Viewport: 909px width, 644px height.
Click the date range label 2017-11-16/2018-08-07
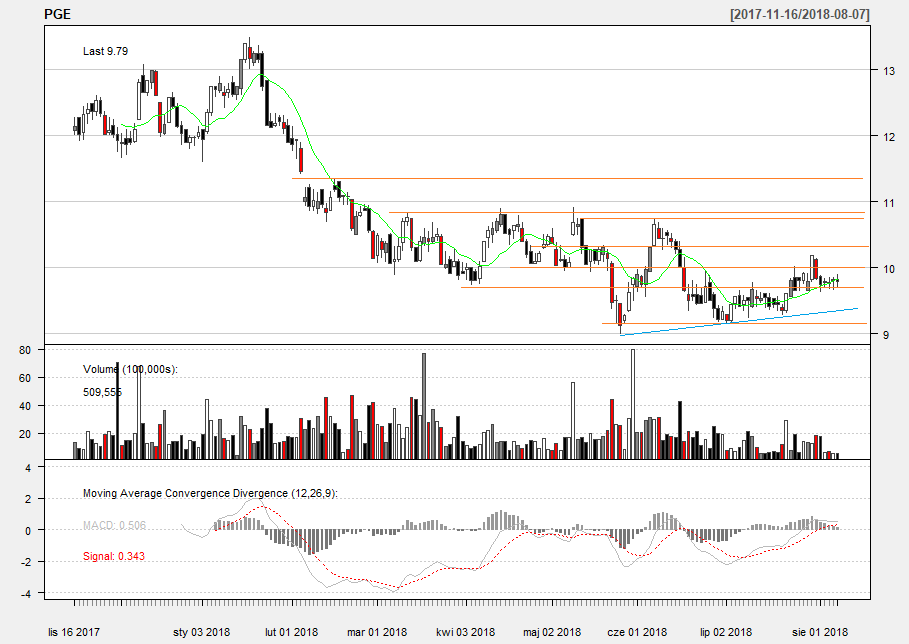[799, 14]
